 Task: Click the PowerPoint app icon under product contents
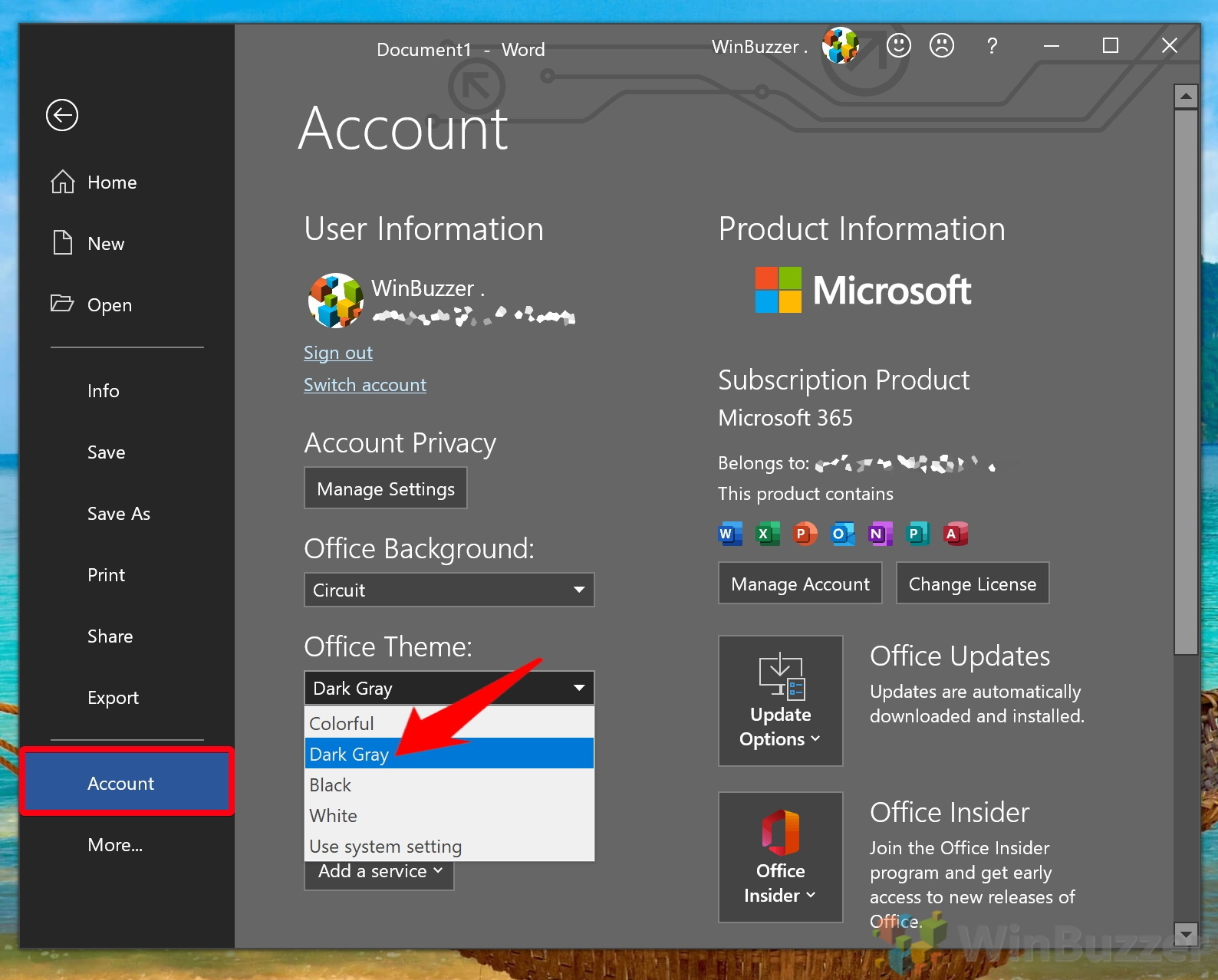(805, 534)
